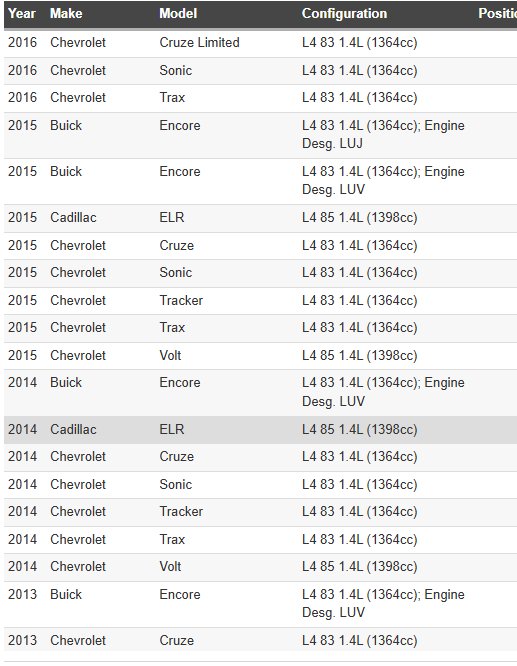Click the Position column header
517x666 pixels.
click(497, 14)
